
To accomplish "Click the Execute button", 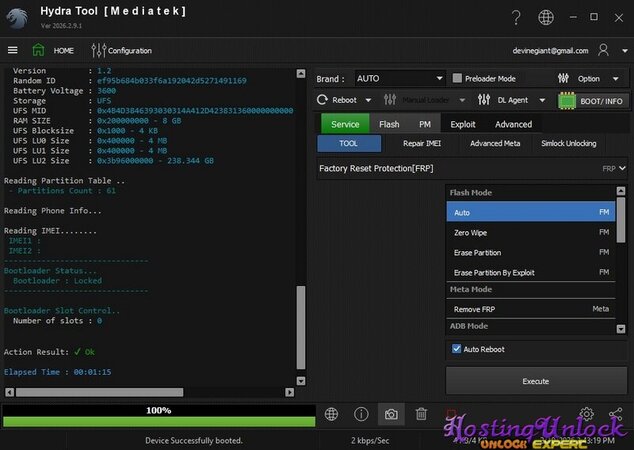I will 535,381.
